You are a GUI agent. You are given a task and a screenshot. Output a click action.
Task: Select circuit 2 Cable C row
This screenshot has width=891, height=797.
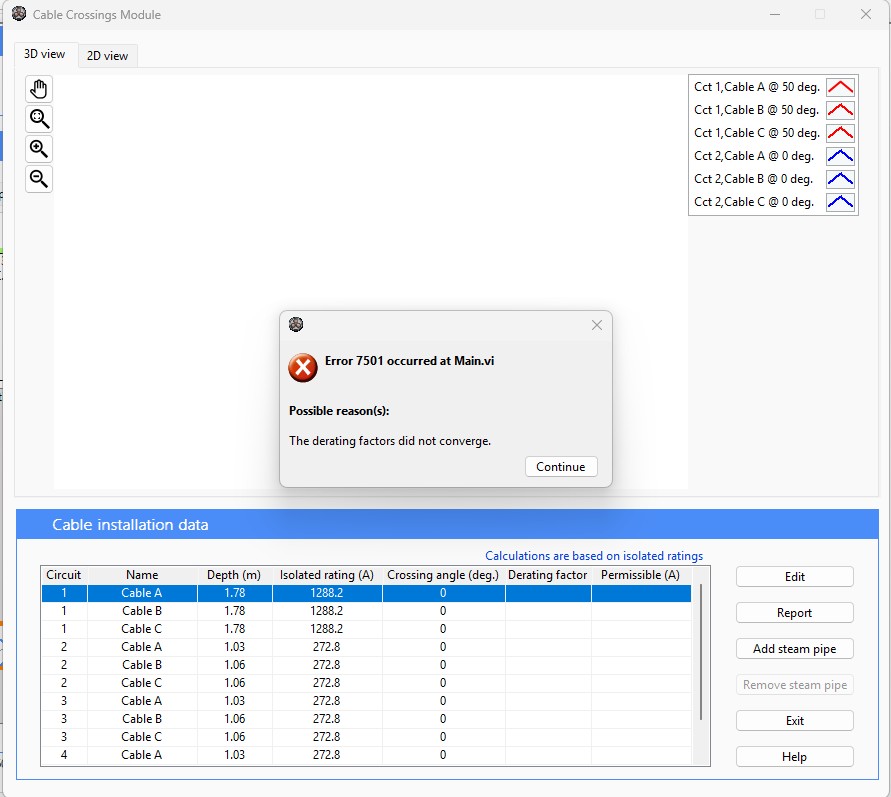[x=367, y=683]
